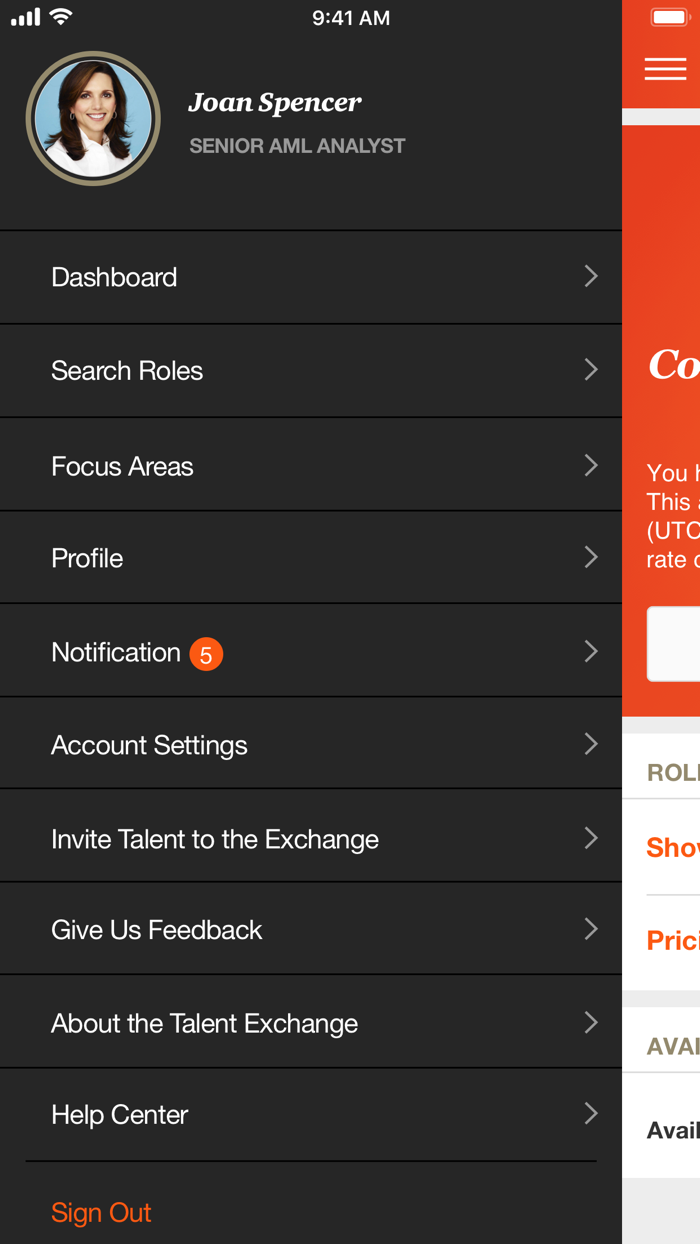
Task: Open the Notification screen
Action: point(117,652)
